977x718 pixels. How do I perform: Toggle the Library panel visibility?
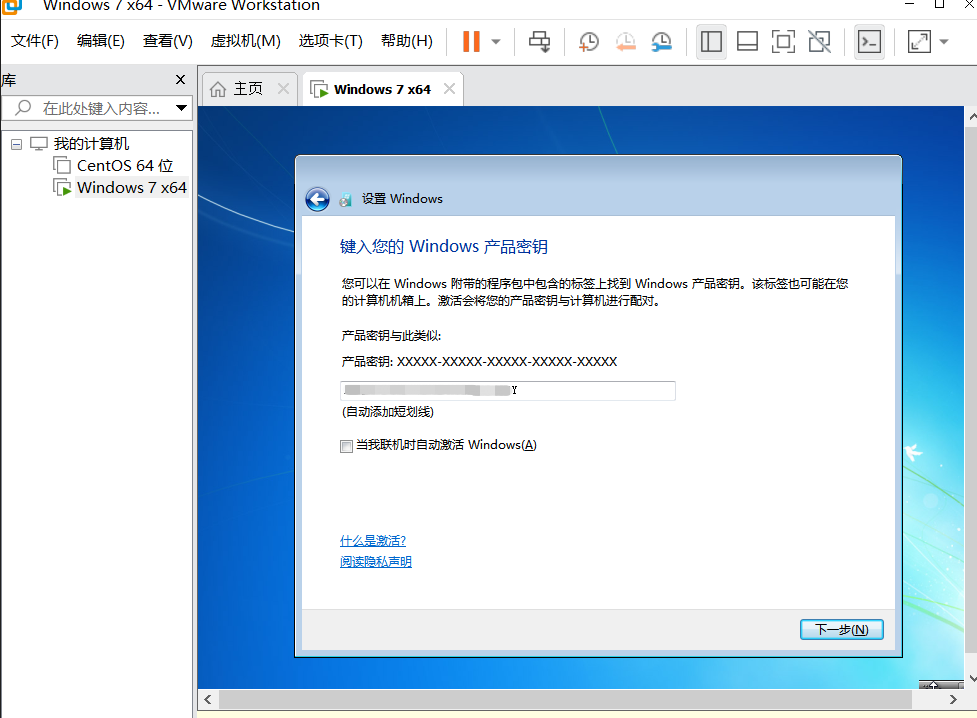(x=711, y=41)
